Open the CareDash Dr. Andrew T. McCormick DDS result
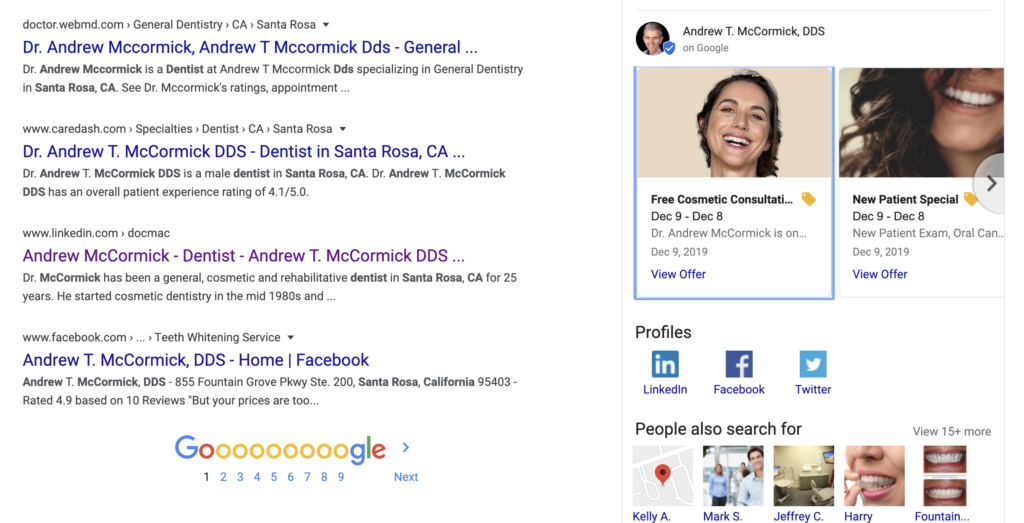This screenshot has width=1024, height=523. tap(244, 151)
